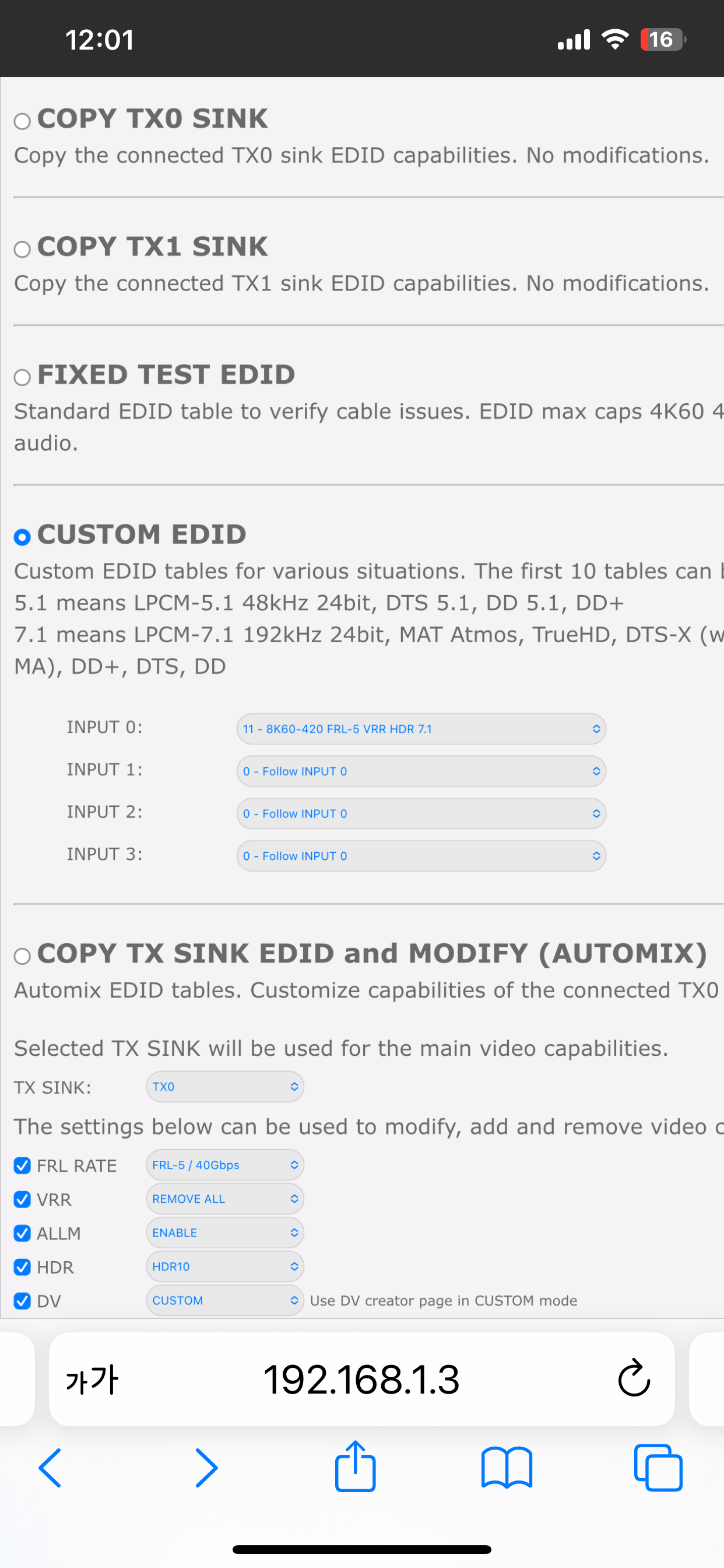Toggle the ALLM checkbox

tap(23, 1233)
